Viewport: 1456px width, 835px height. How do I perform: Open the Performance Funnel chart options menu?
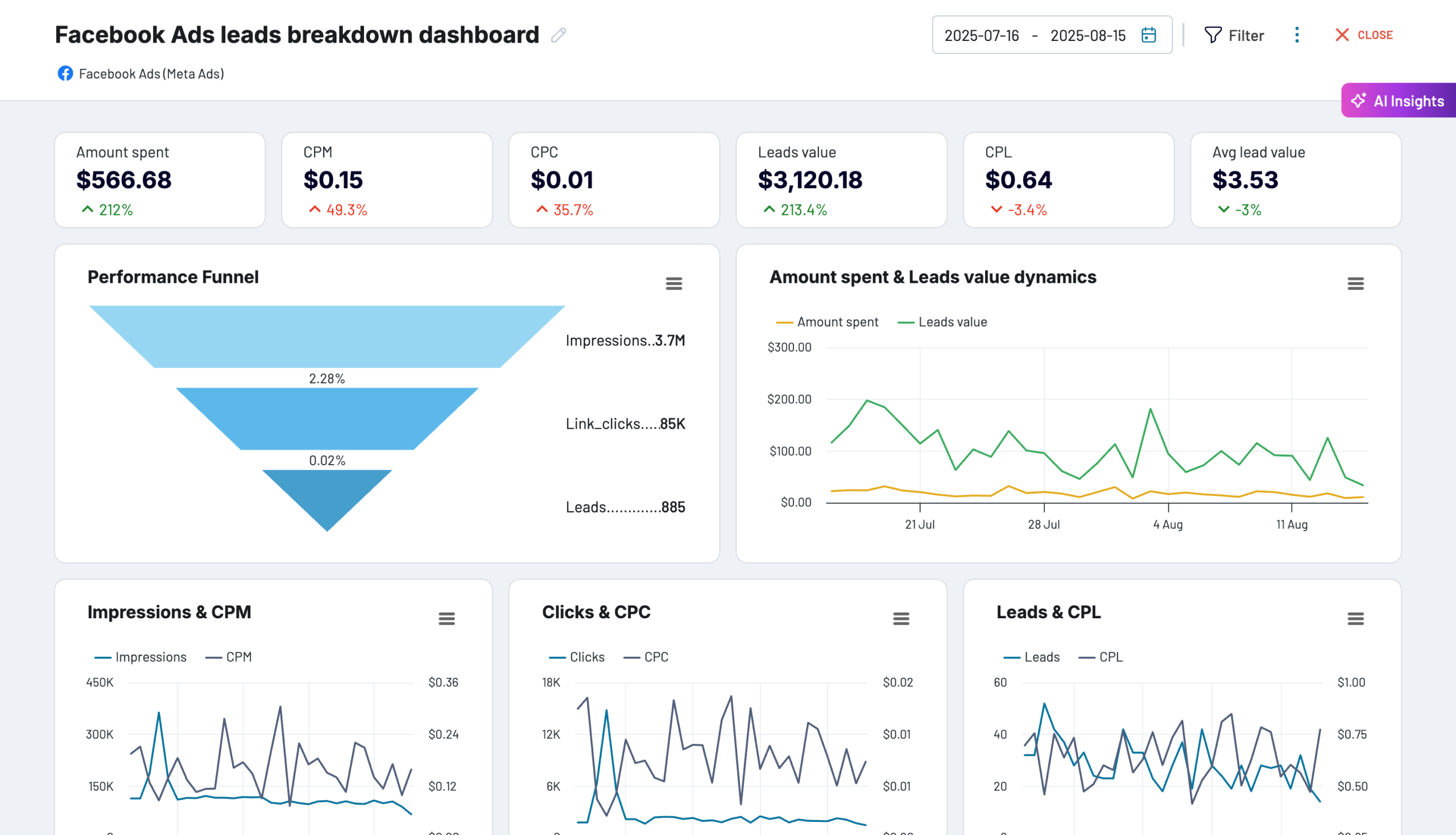click(674, 283)
